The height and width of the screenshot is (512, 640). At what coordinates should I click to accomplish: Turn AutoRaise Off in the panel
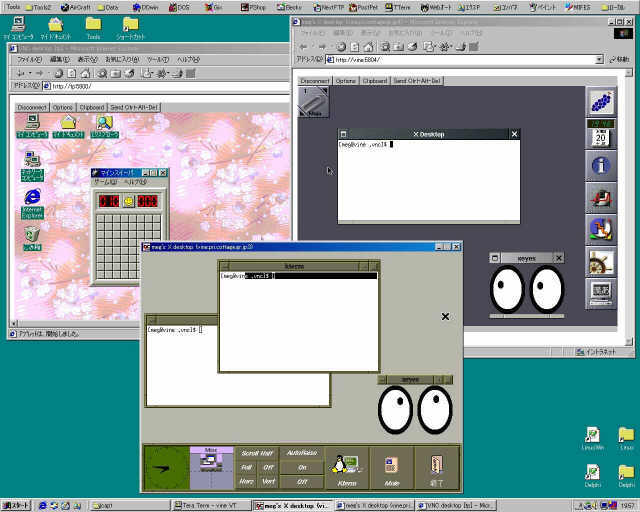point(303,481)
